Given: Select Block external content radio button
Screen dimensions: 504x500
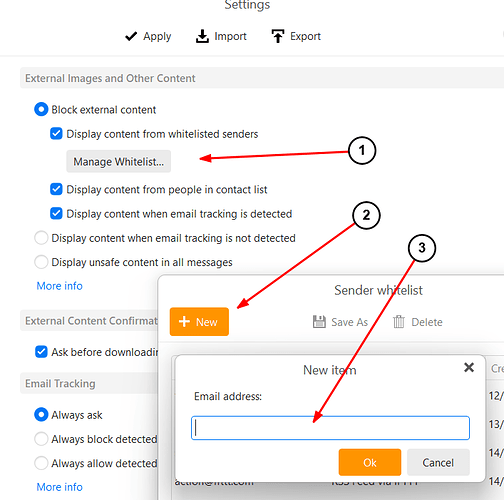Looking at the screenshot, I should [41, 109].
